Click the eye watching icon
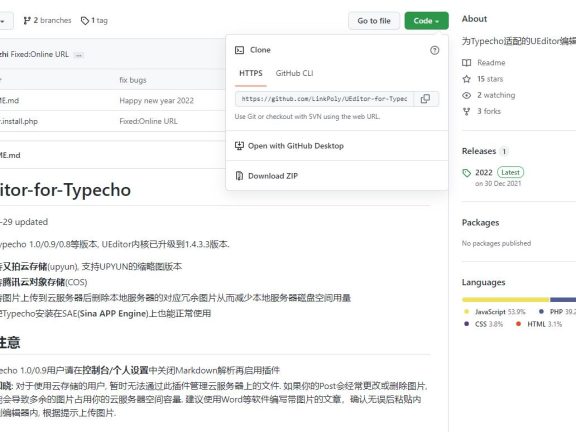 [x=467, y=96]
